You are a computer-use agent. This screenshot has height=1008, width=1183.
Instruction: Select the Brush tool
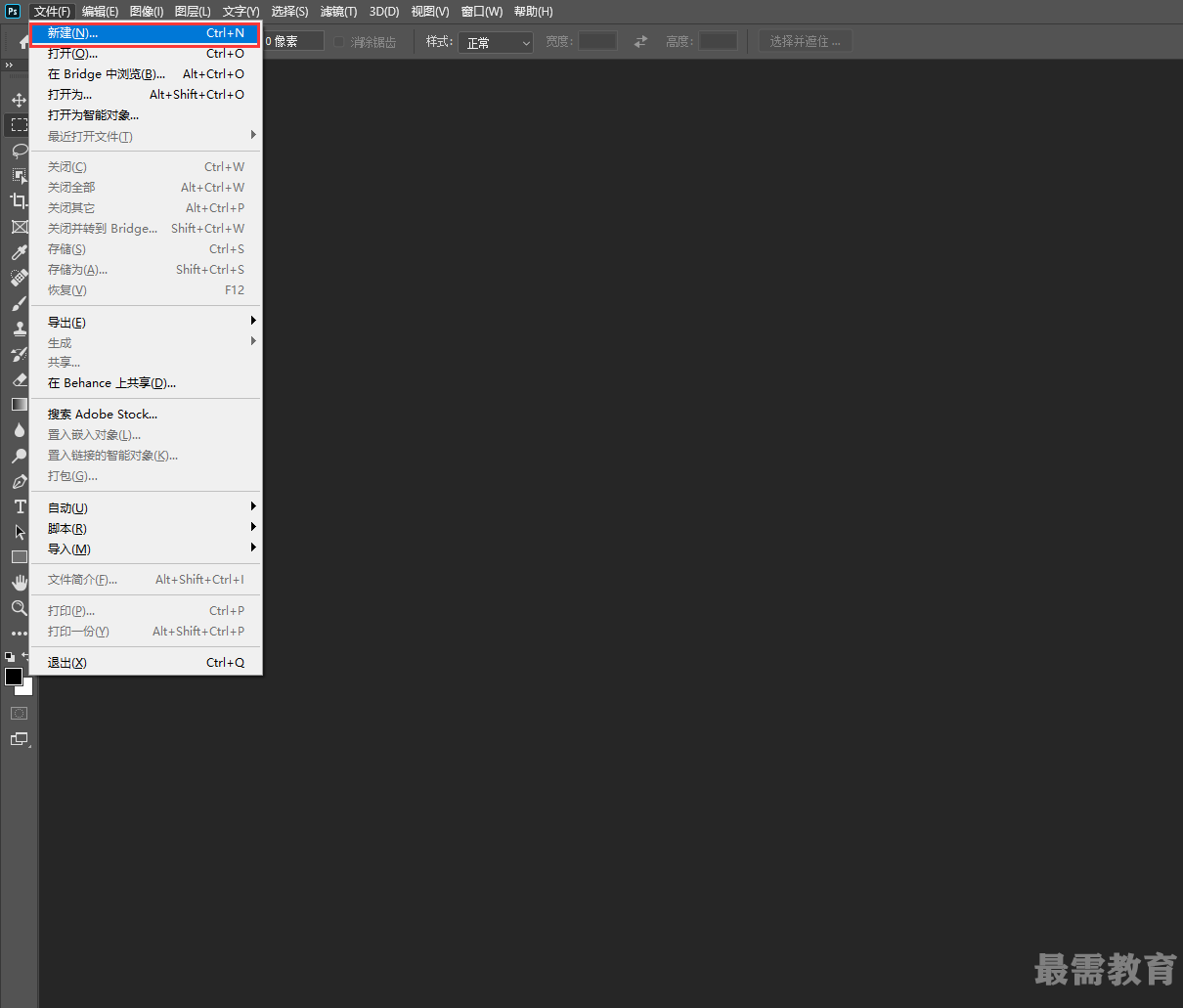point(19,303)
